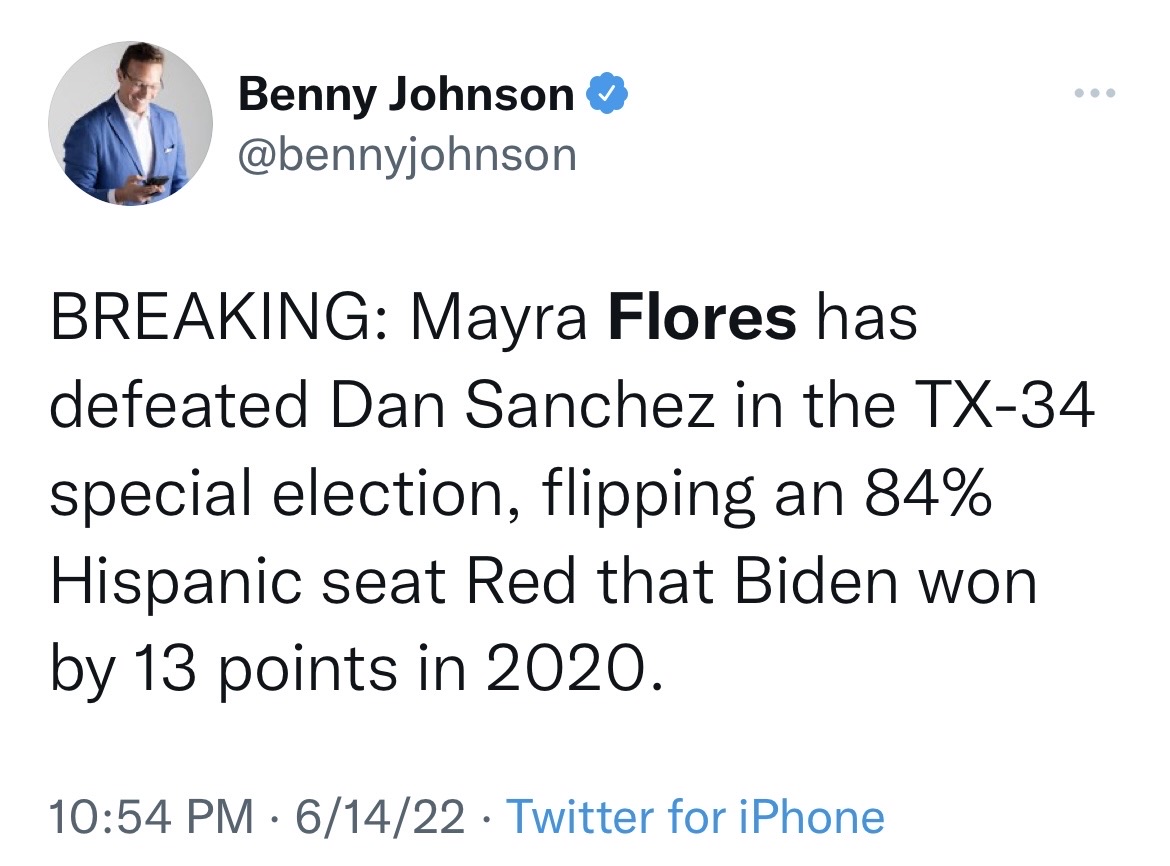Click the Twitter for iPhone source link

point(695,816)
